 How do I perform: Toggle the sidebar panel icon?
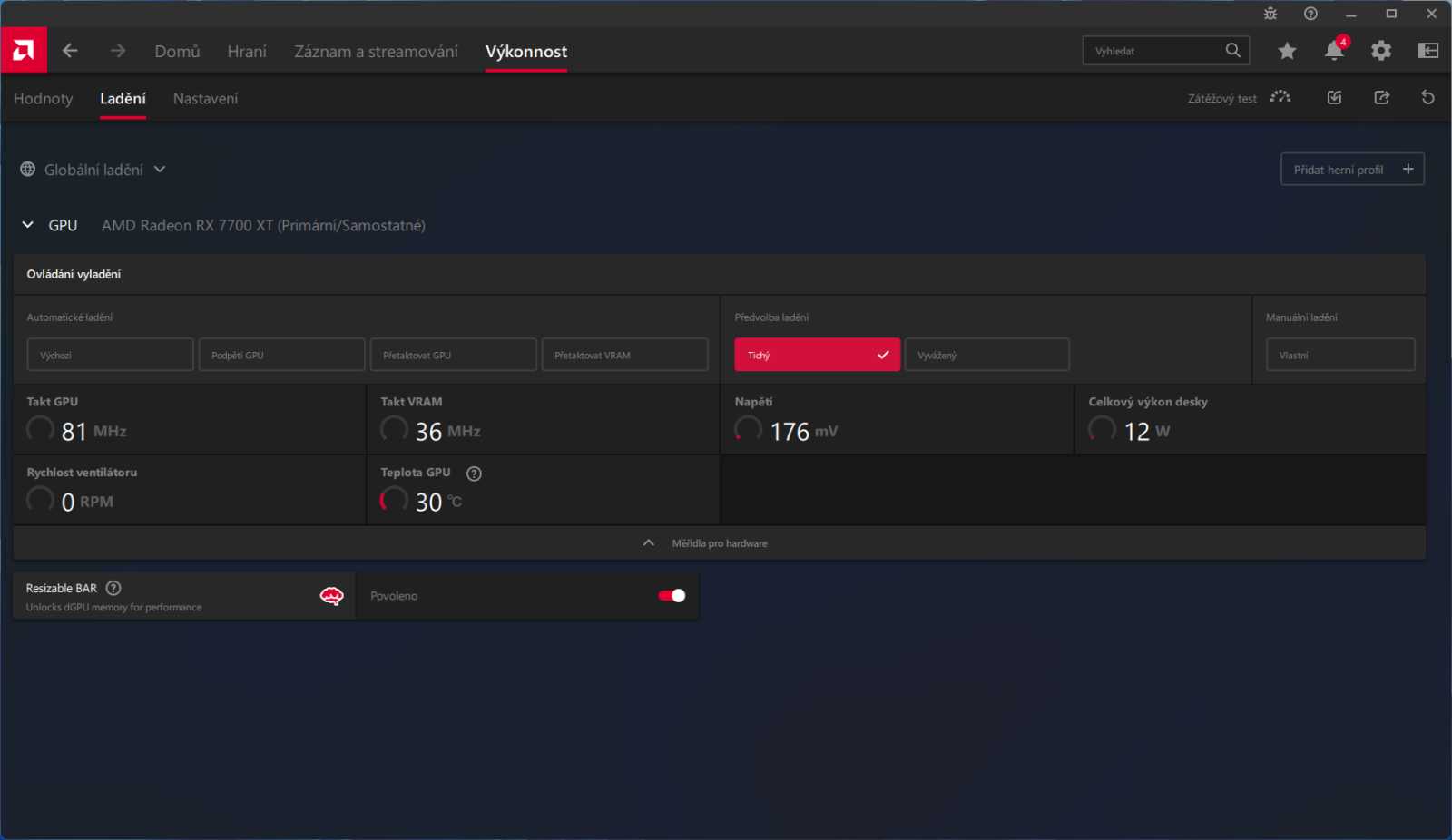(x=1428, y=51)
